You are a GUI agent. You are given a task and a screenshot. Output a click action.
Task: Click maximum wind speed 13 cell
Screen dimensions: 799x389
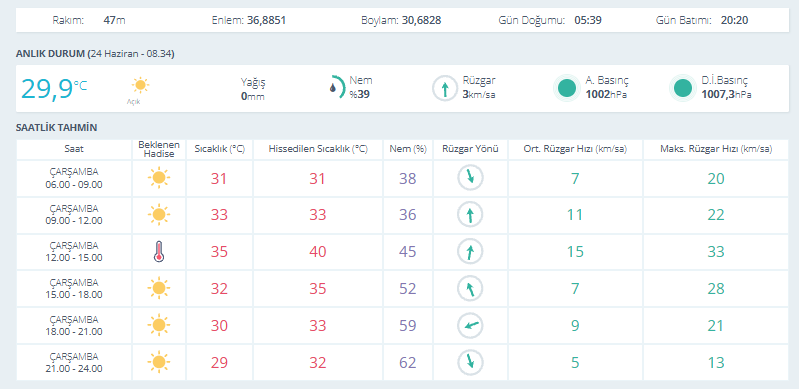[716, 362]
